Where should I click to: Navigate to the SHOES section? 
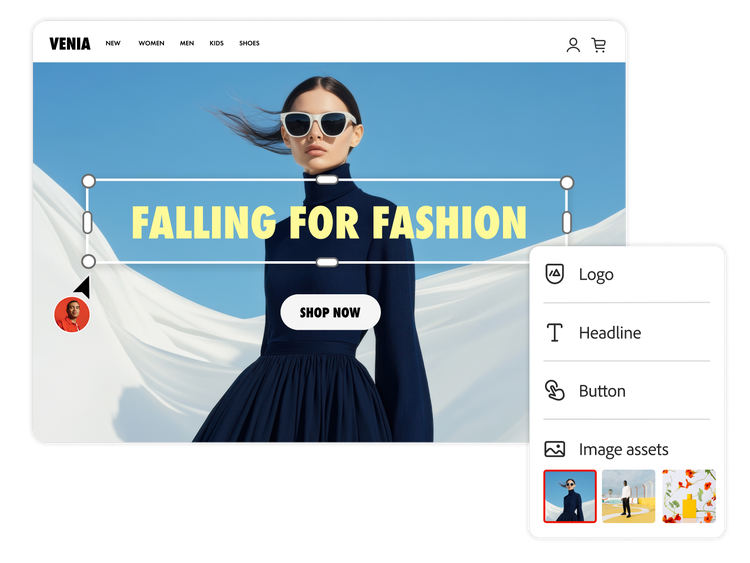(x=249, y=44)
